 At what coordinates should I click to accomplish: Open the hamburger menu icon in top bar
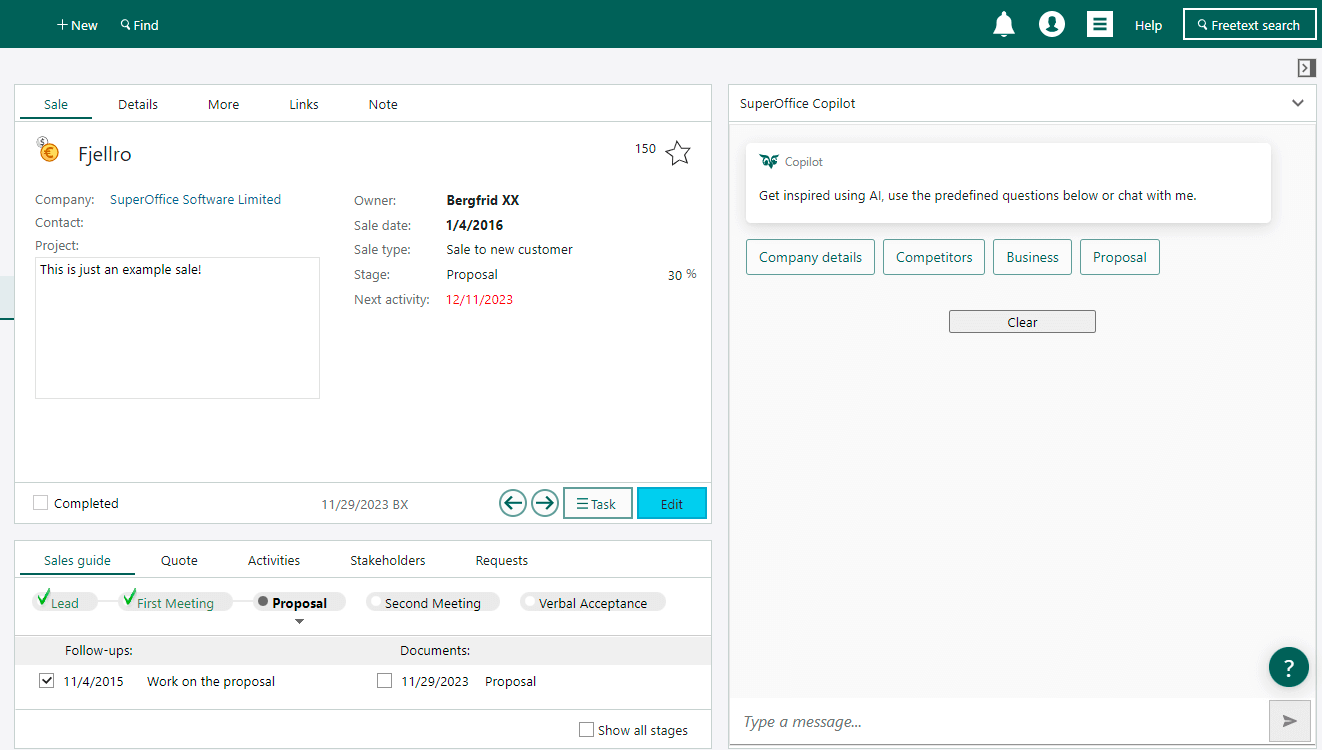click(x=1100, y=24)
